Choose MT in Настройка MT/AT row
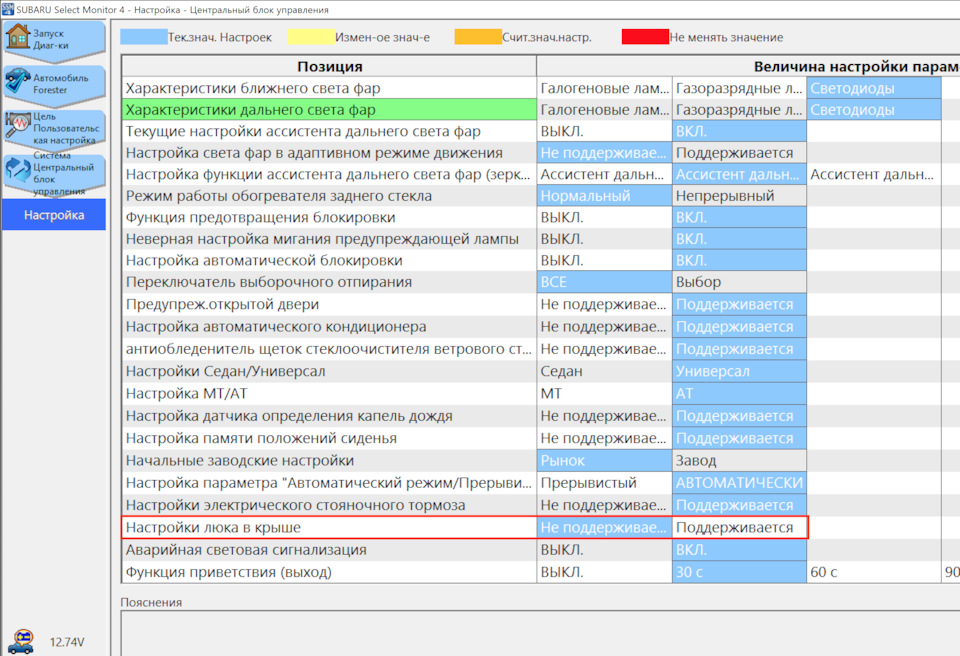This screenshot has height=656, width=960. point(604,393)
